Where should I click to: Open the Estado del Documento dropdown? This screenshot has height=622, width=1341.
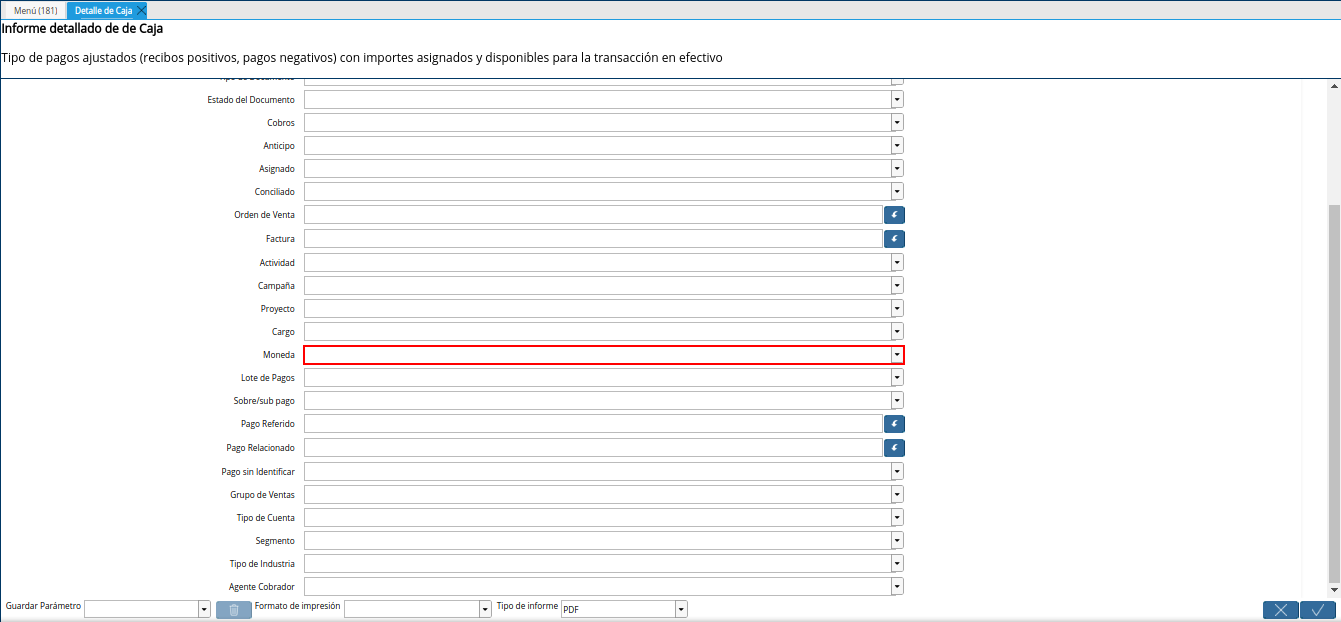pos(896,99)
